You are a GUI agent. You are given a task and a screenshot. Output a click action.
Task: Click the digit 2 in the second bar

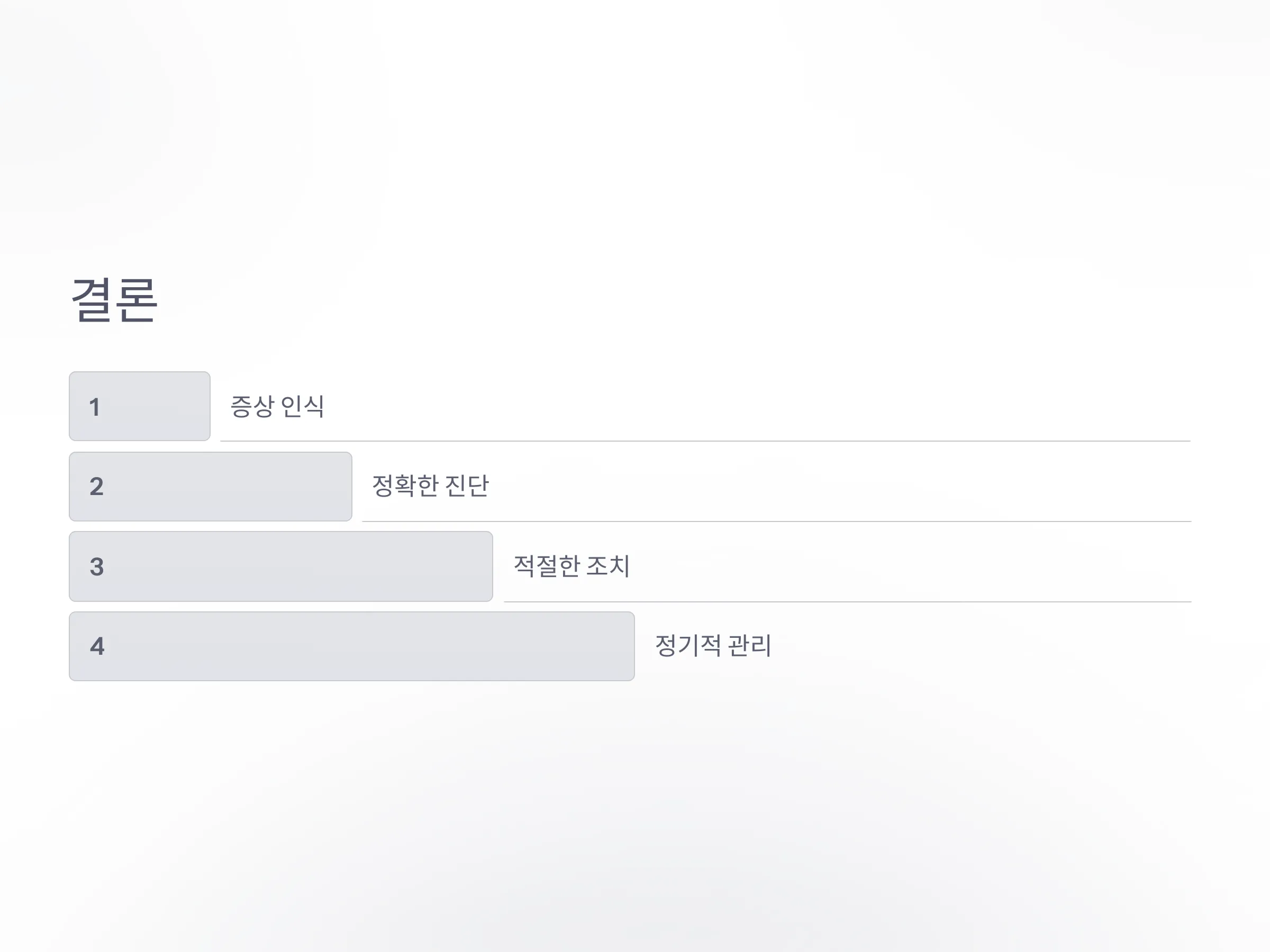tap(96, 487)
